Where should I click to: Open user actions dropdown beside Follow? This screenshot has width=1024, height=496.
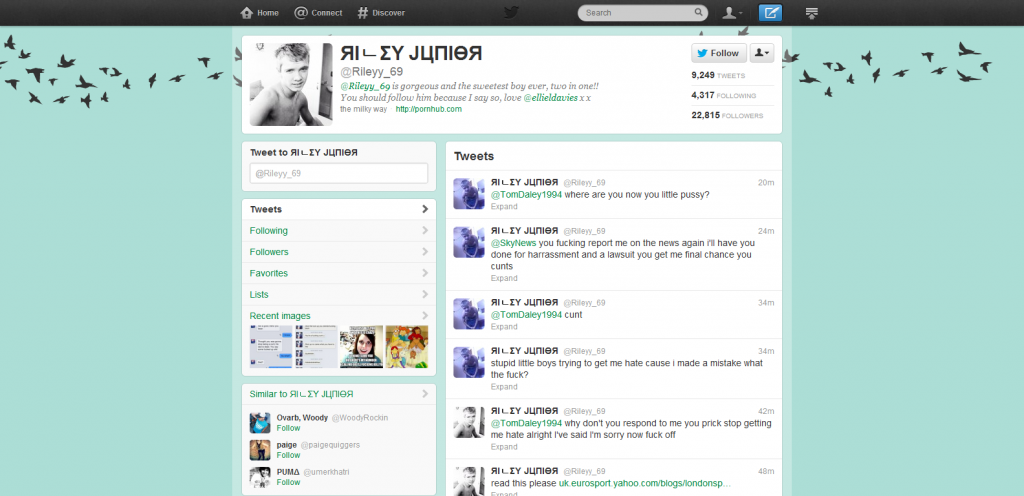pos(761,54)
